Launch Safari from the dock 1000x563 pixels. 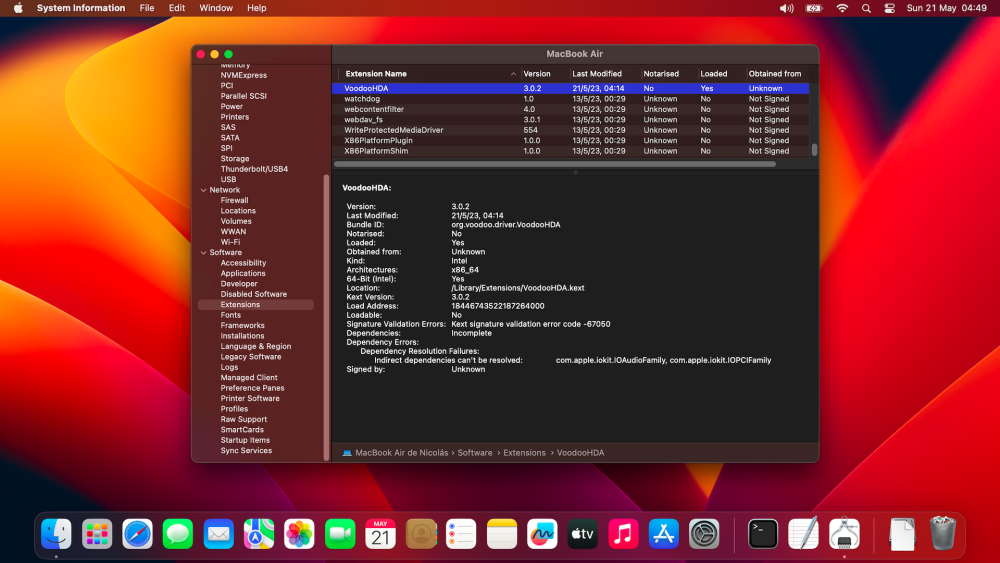[x=137, y=534]
